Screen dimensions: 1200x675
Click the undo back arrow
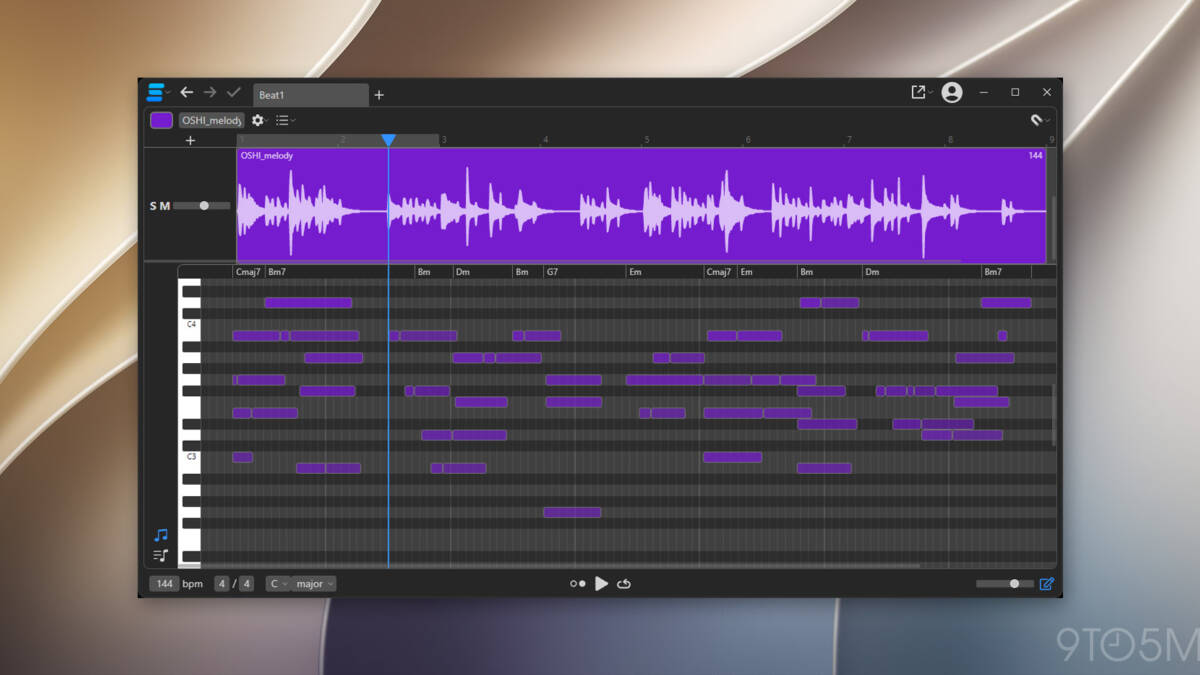coord(186,92)
